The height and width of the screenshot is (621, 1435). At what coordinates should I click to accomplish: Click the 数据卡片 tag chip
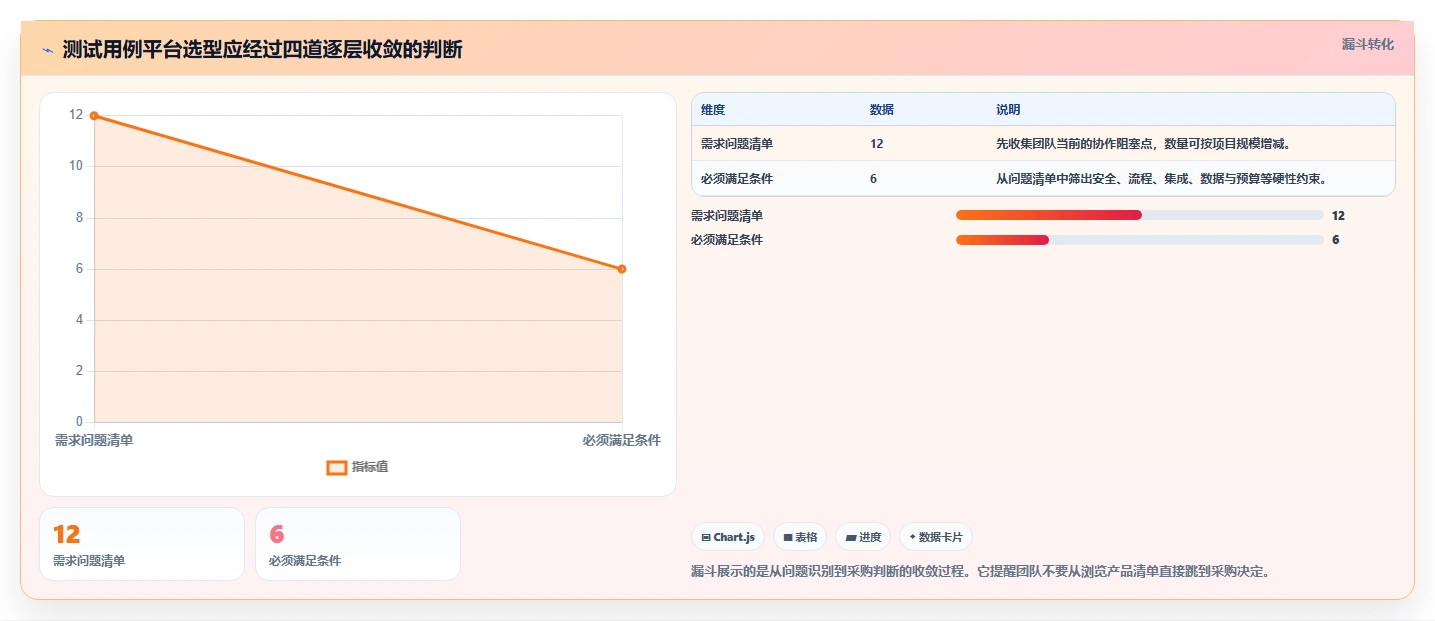click(x=936, y=537)
